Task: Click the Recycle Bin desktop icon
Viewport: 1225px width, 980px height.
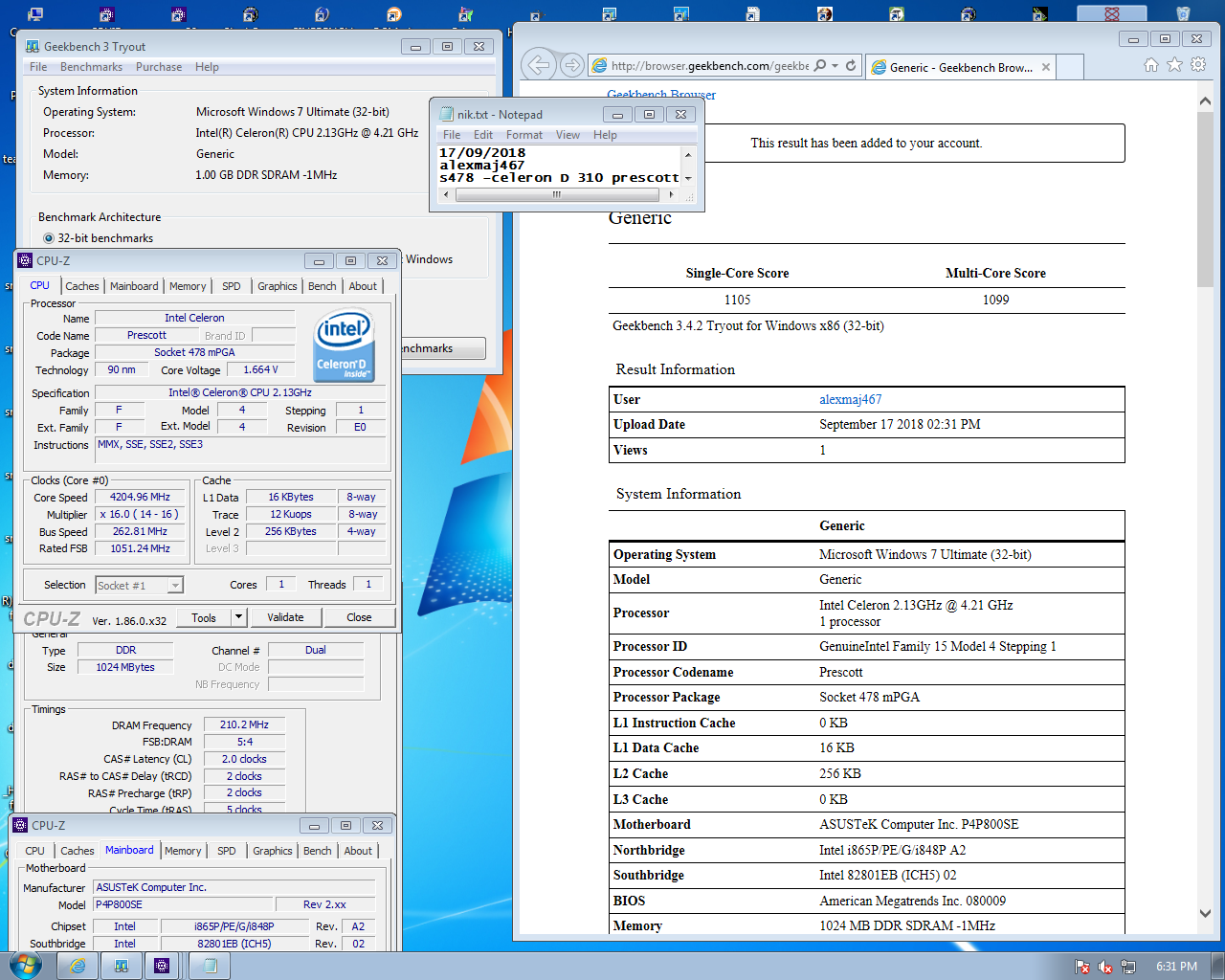Action: pos(1183,13)
